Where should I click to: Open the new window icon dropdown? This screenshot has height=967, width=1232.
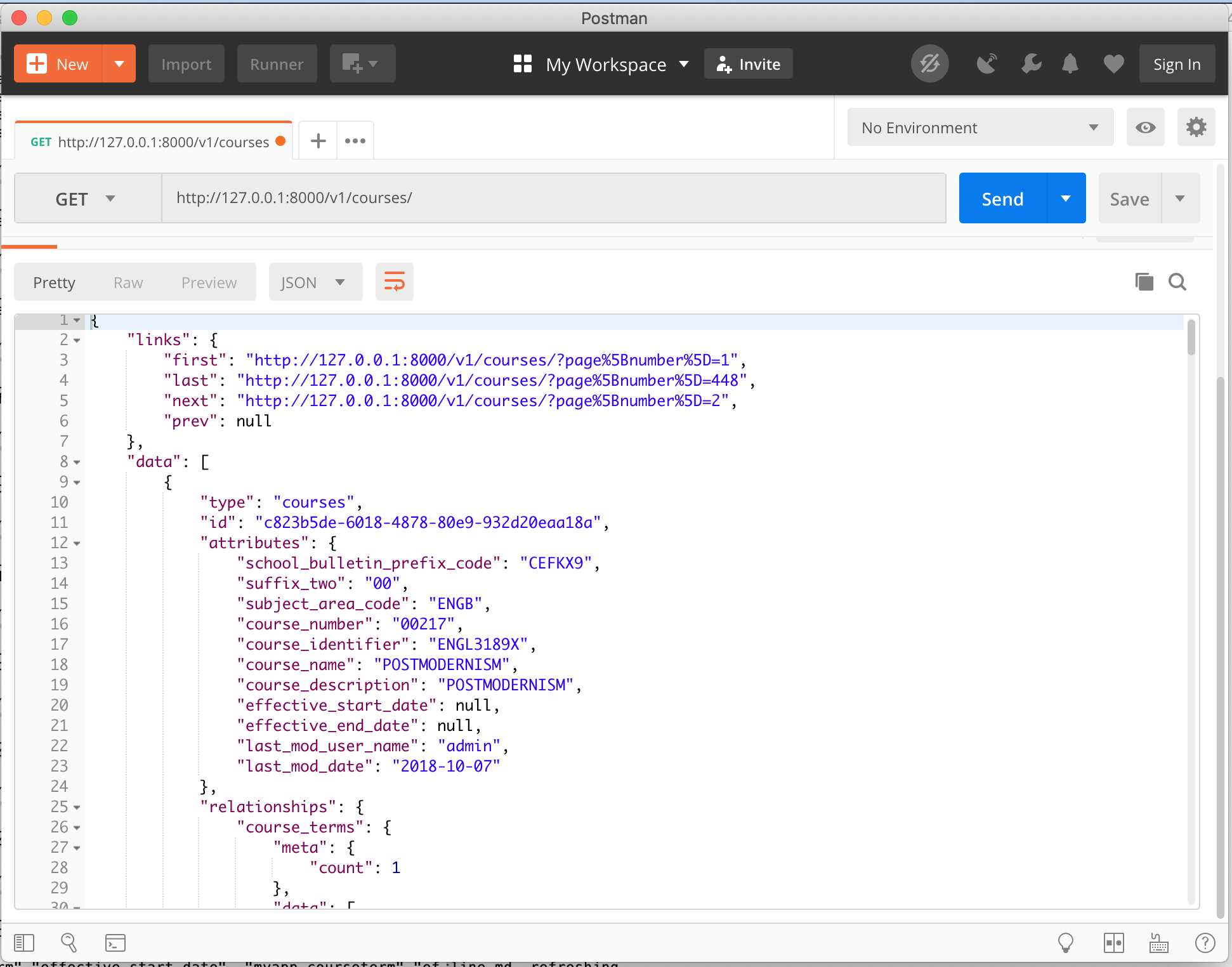coord(362,64)
